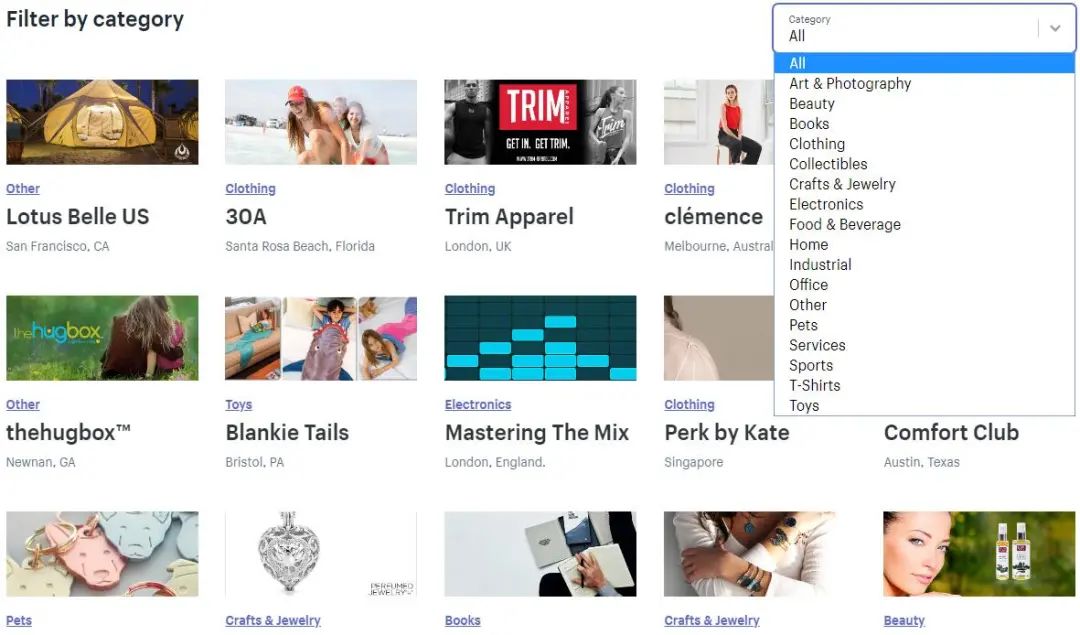
Task: Open the Trim Apparel banner image
Action: 540,122
